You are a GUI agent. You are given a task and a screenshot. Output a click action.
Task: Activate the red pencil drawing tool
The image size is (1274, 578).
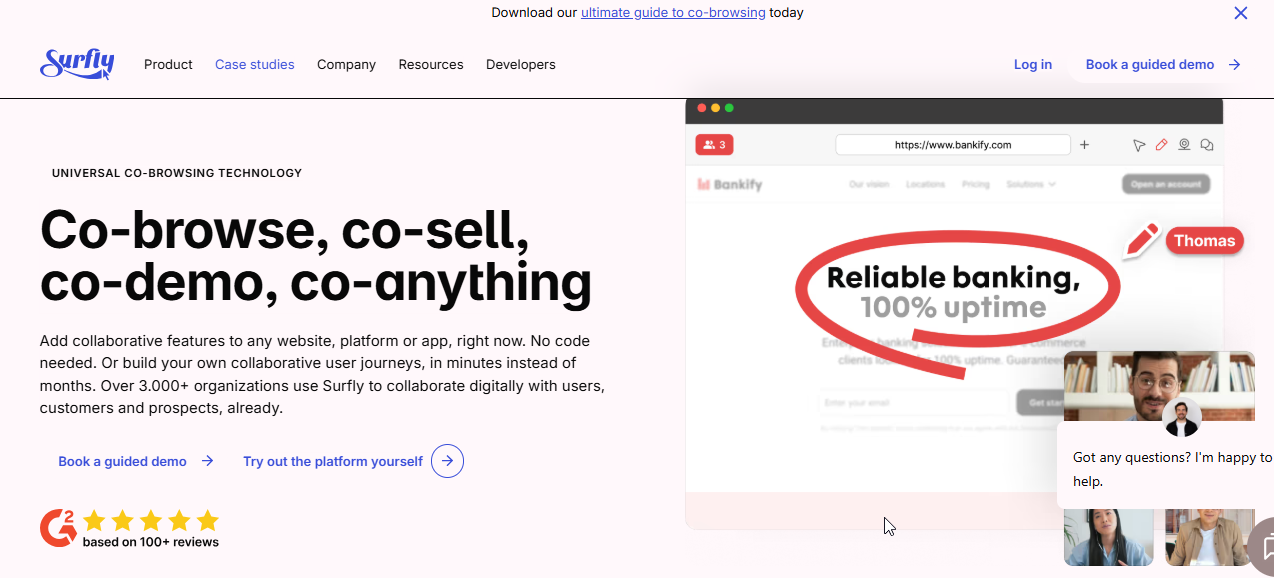1161,144
